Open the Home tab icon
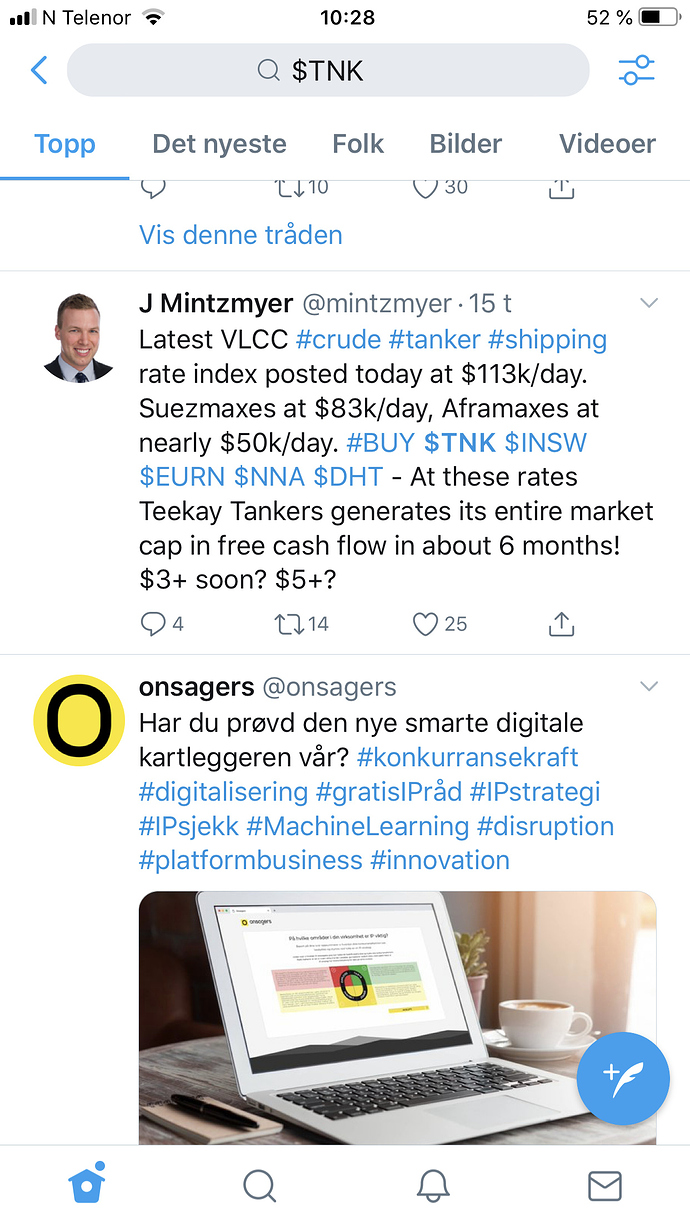The width and height of the screenshot is (690, 1226). (x=87, y=1186)
